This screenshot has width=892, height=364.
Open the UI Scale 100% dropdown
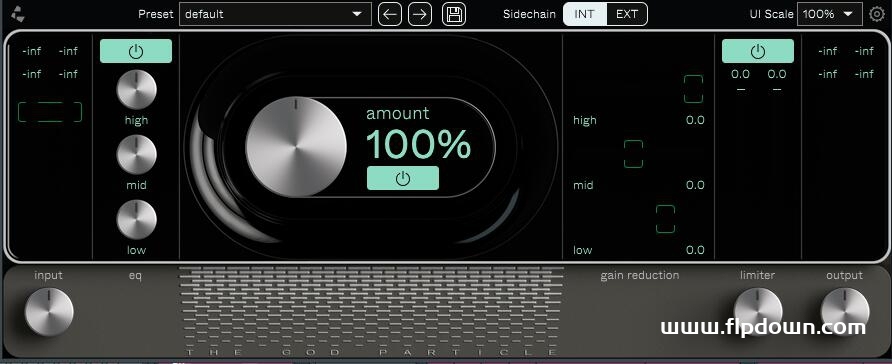click(830, 14)
